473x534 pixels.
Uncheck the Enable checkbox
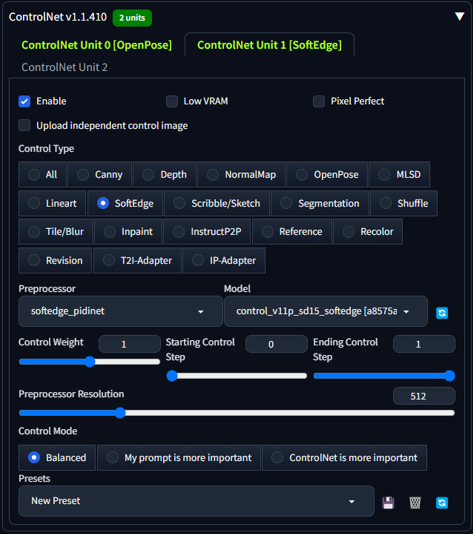tap(25, 101)
